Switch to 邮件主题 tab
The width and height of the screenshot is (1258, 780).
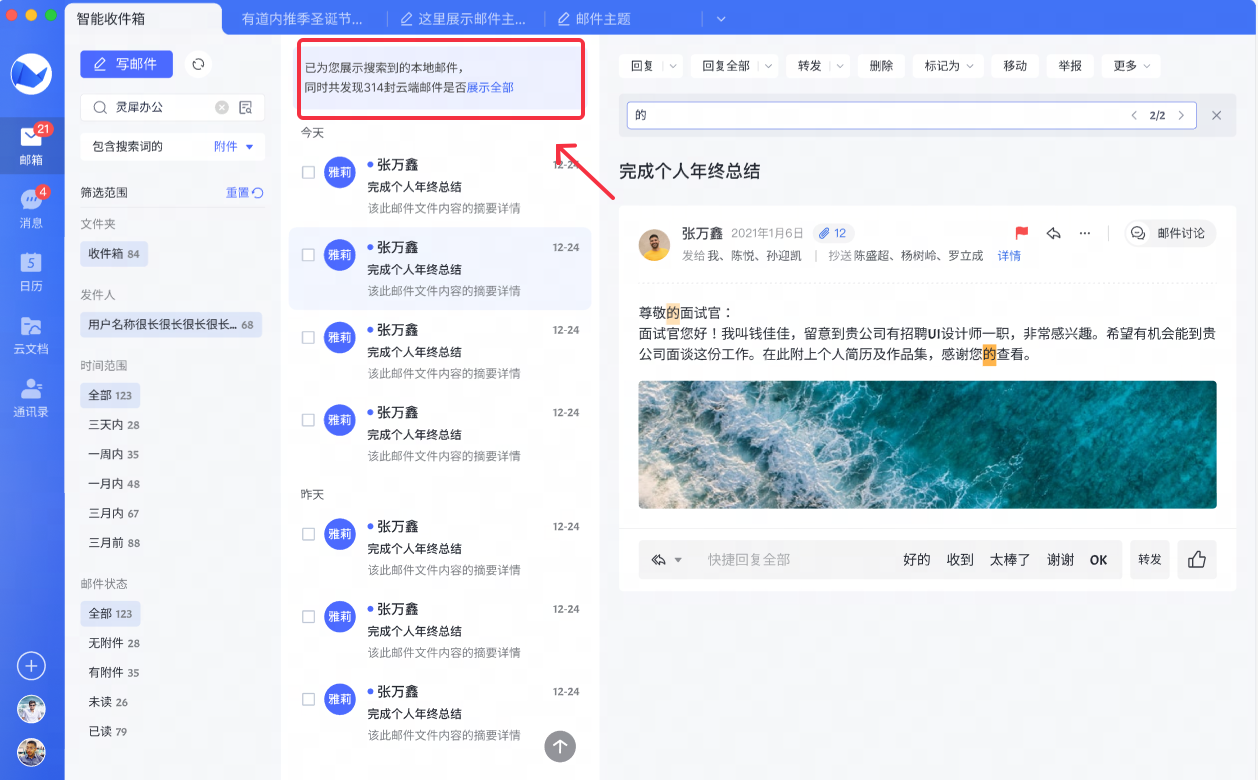(x=596, y=19)
